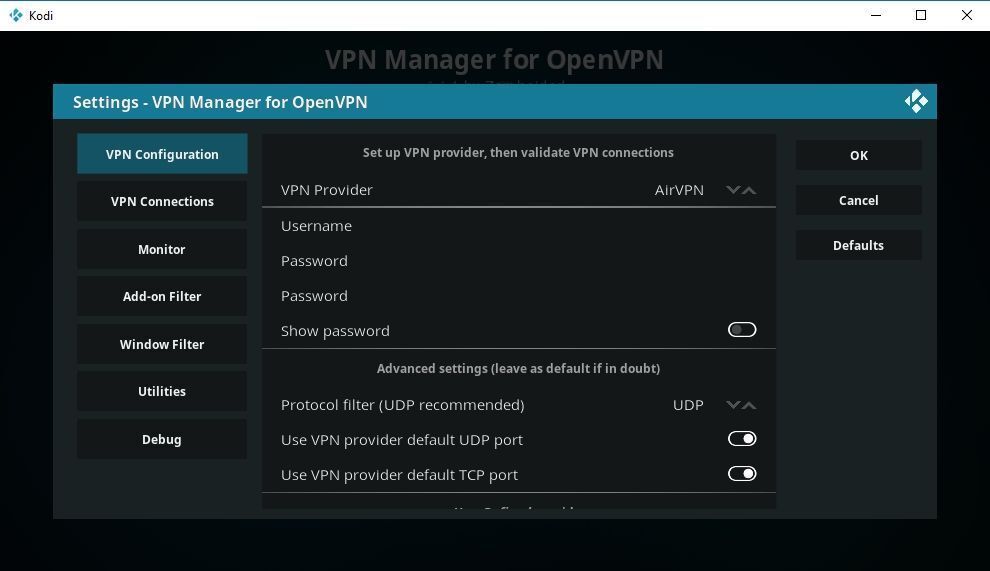Image resolution: width=990 pixels, height=571 pixels.
Task: Toggle Use VPN provider default UDP port
Action: 742,439
